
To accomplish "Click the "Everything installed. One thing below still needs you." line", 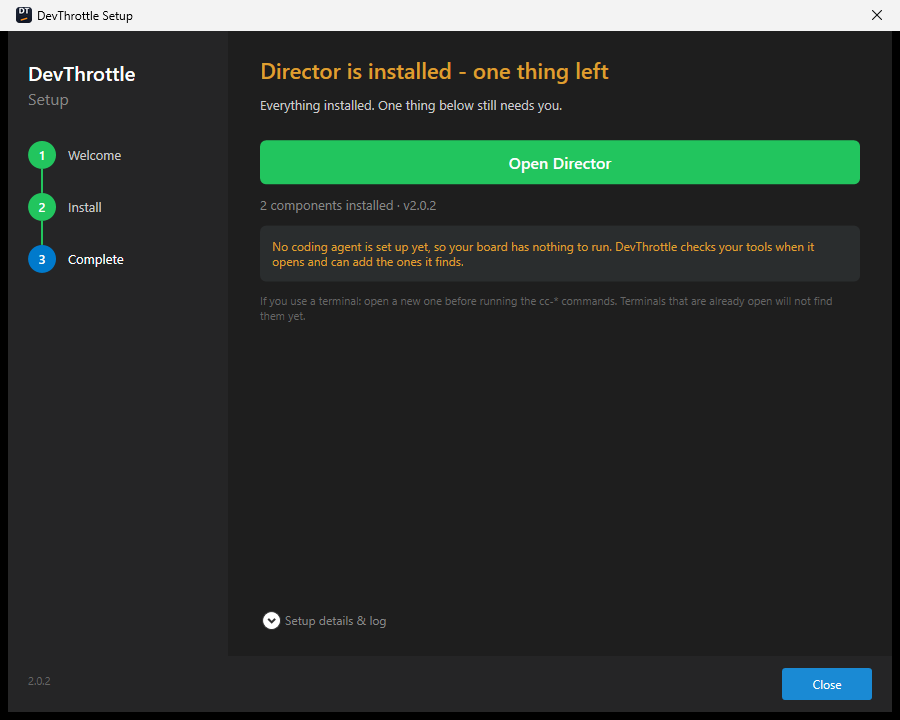I will point(411,106).
